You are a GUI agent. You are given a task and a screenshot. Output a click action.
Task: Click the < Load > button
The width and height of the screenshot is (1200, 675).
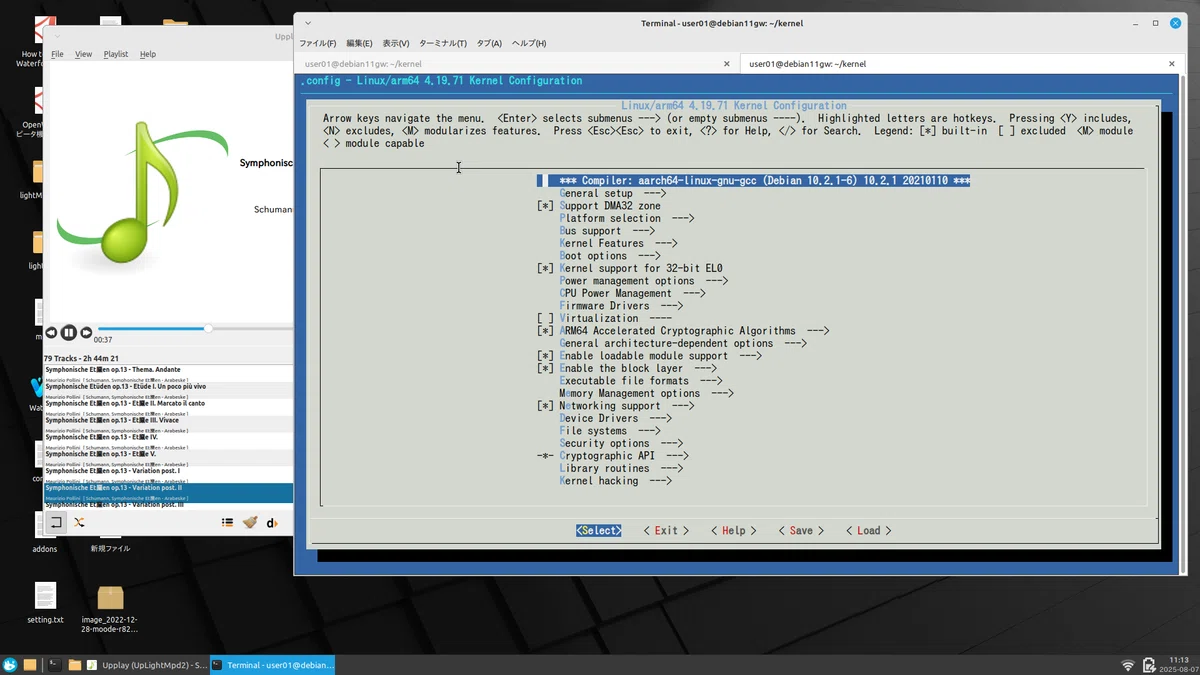(868, 531)
